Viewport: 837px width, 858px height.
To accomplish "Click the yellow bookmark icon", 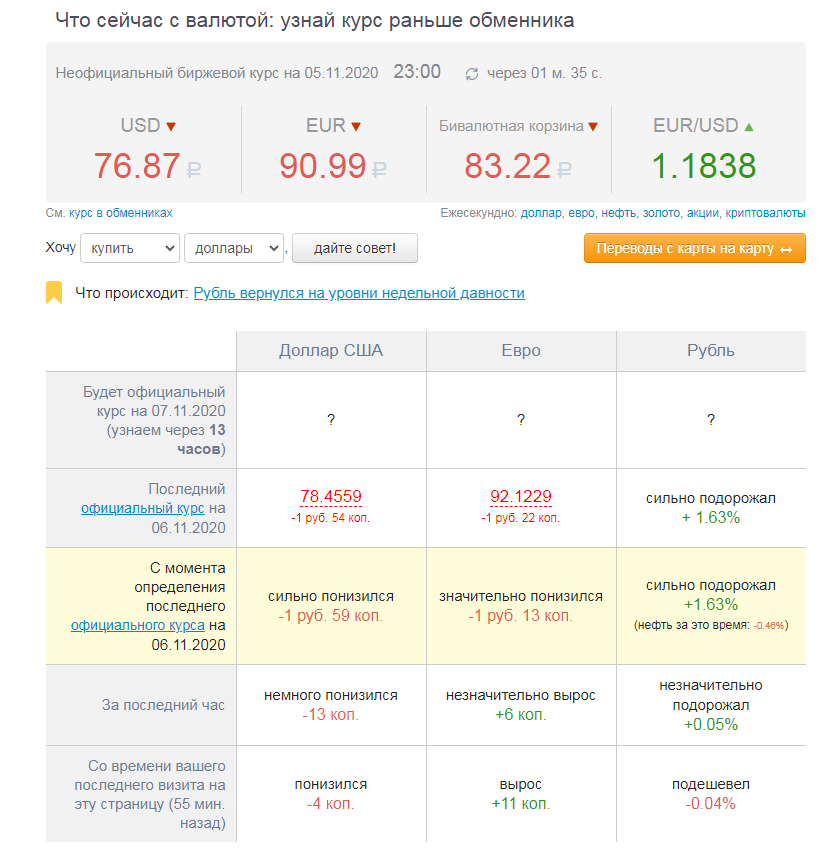I will 54,292.
